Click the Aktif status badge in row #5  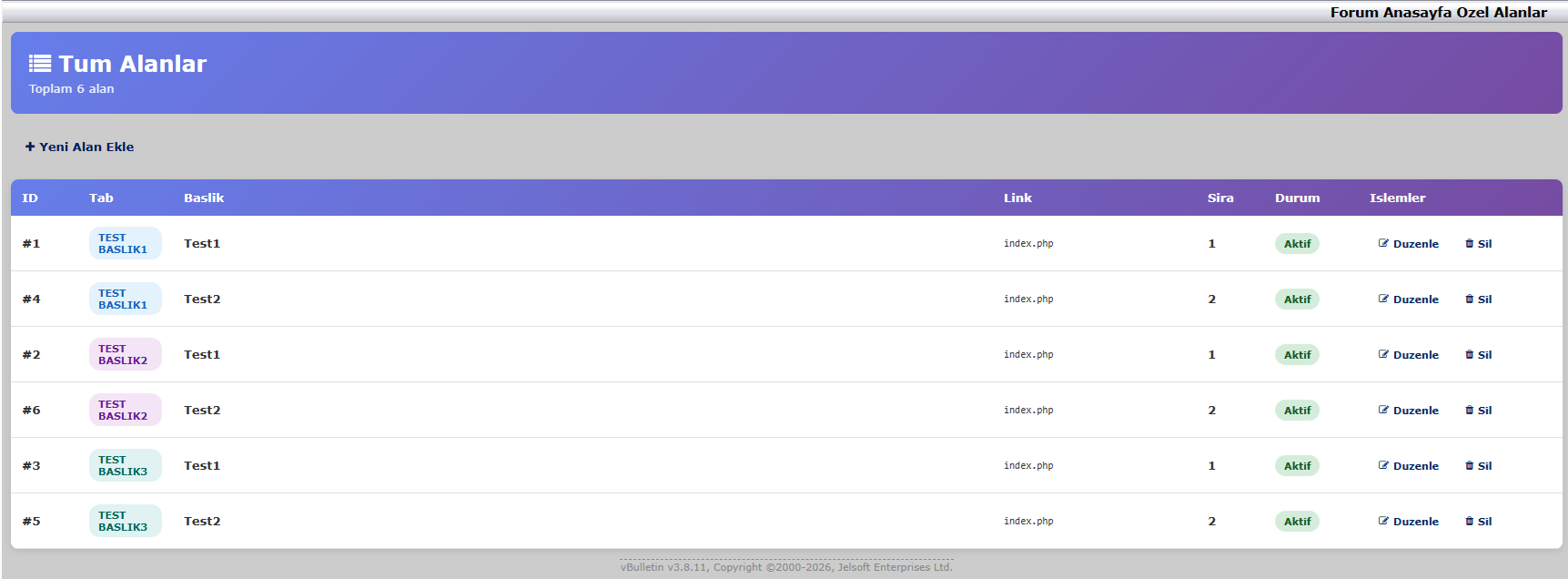[1297, 522]
